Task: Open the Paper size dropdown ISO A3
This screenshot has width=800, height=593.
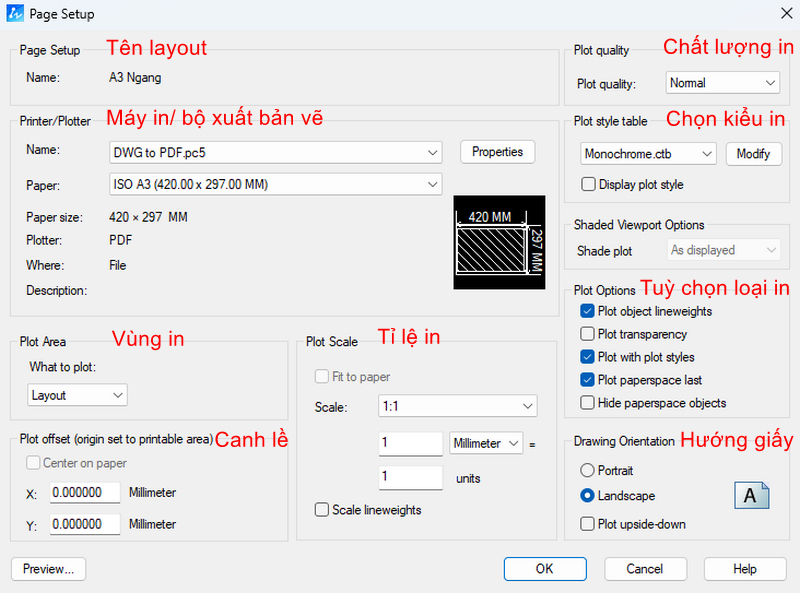Action: click(276, 184)
